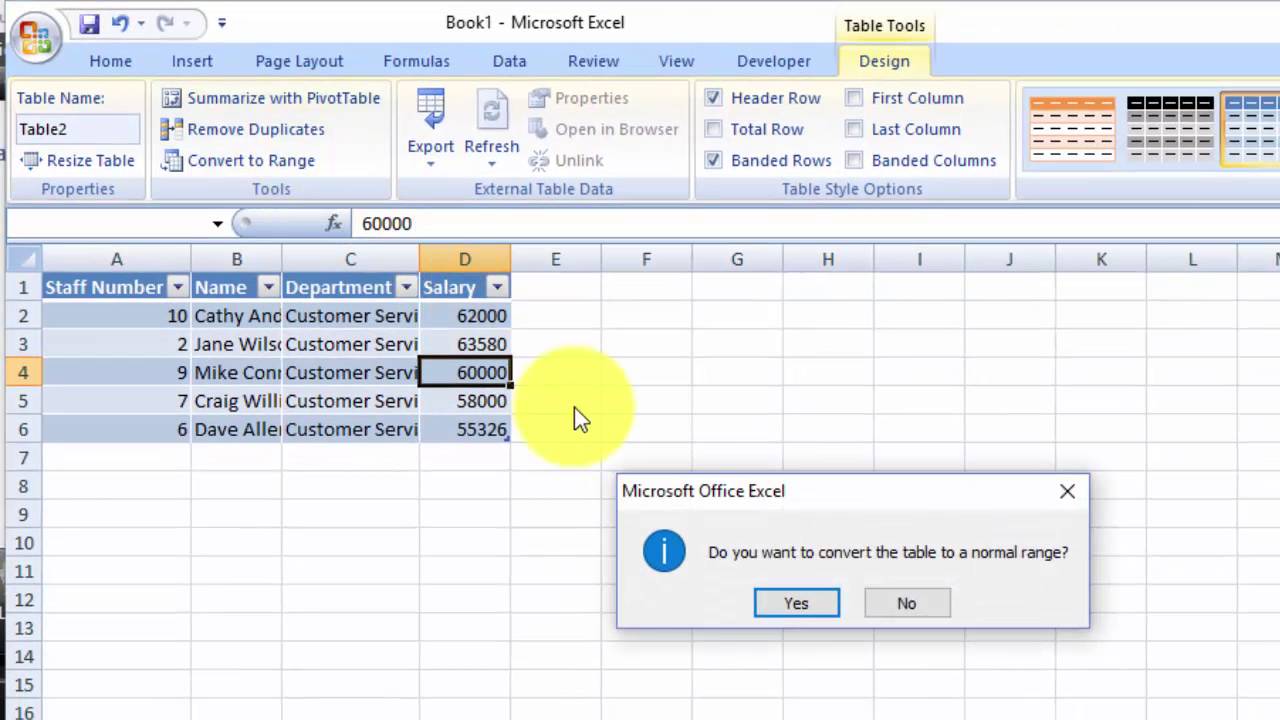Open the Office Button menu
Viewport: 1280px width, 720px height.
pyautogui.click(x=35, y=38)
